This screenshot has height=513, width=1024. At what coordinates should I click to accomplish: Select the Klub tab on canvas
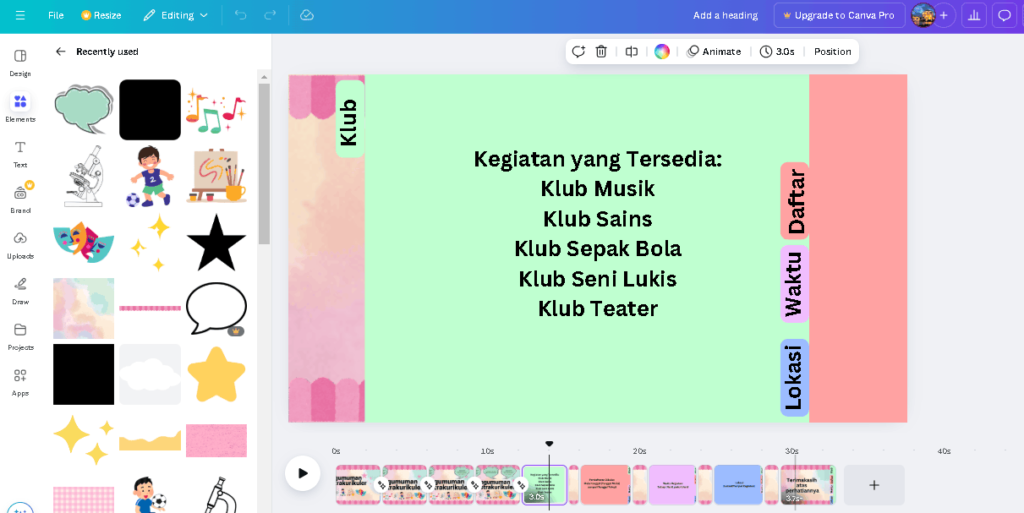pyautogui.click(x=349, y=119)
